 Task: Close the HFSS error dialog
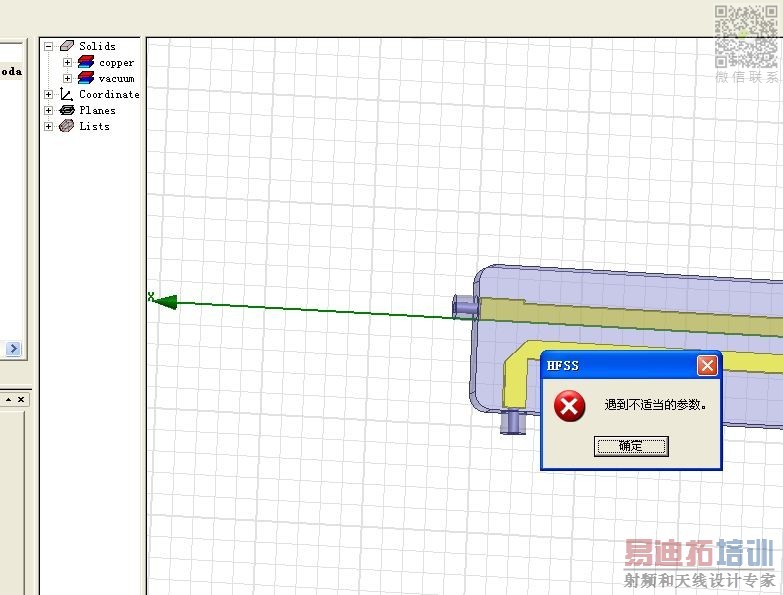tap(707, 366)
